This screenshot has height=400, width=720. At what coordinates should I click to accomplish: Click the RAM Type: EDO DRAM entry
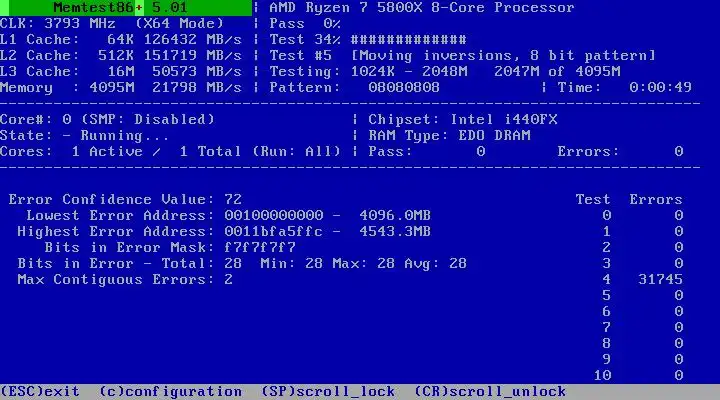coord(450,135)
